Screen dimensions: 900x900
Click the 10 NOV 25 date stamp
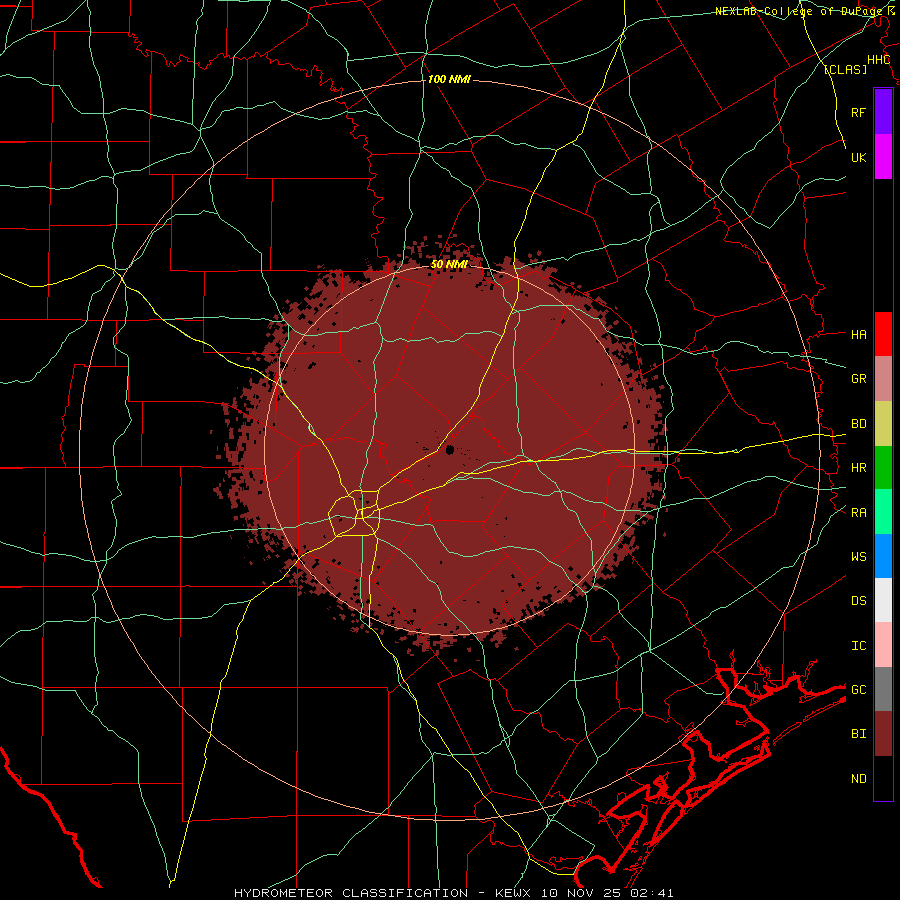coord(582,893)
